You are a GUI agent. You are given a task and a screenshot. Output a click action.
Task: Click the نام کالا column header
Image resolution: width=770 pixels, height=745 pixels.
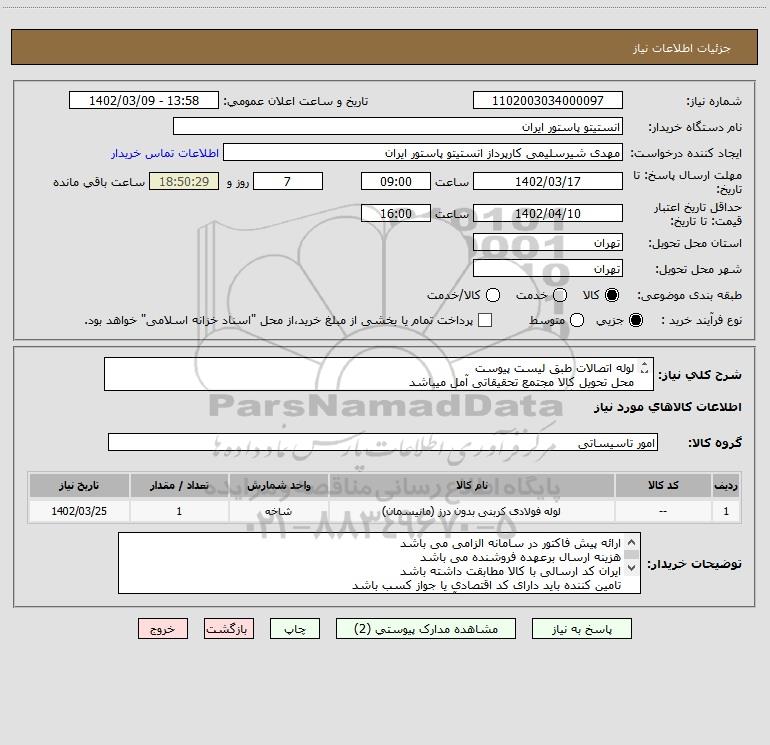coord(471,485)
